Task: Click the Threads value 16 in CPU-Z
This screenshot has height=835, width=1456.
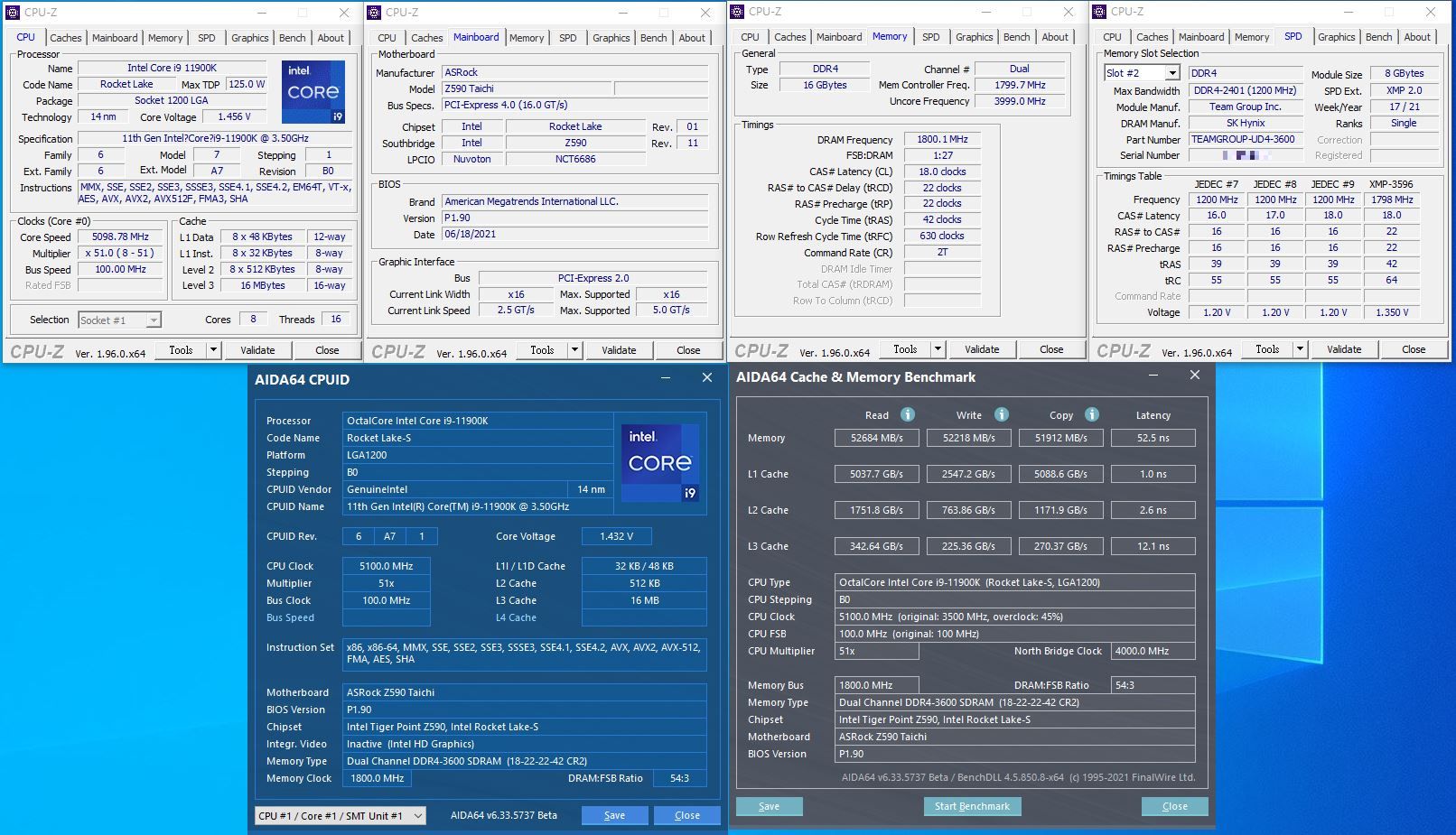Action: (336, 319)
